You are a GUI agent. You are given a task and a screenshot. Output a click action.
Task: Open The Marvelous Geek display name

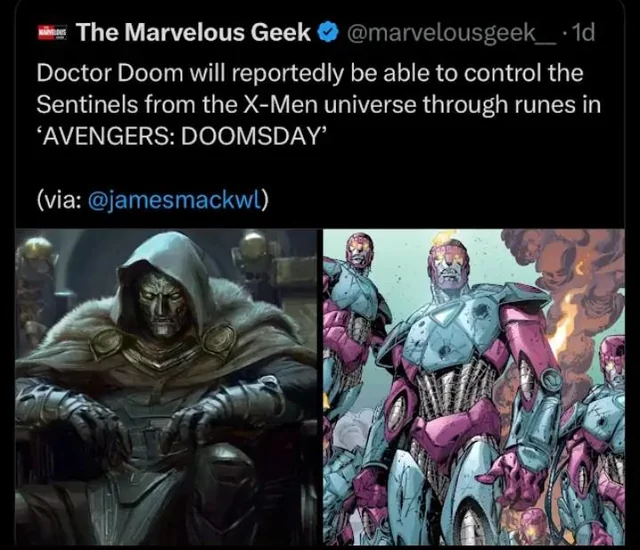click(194, 32)
